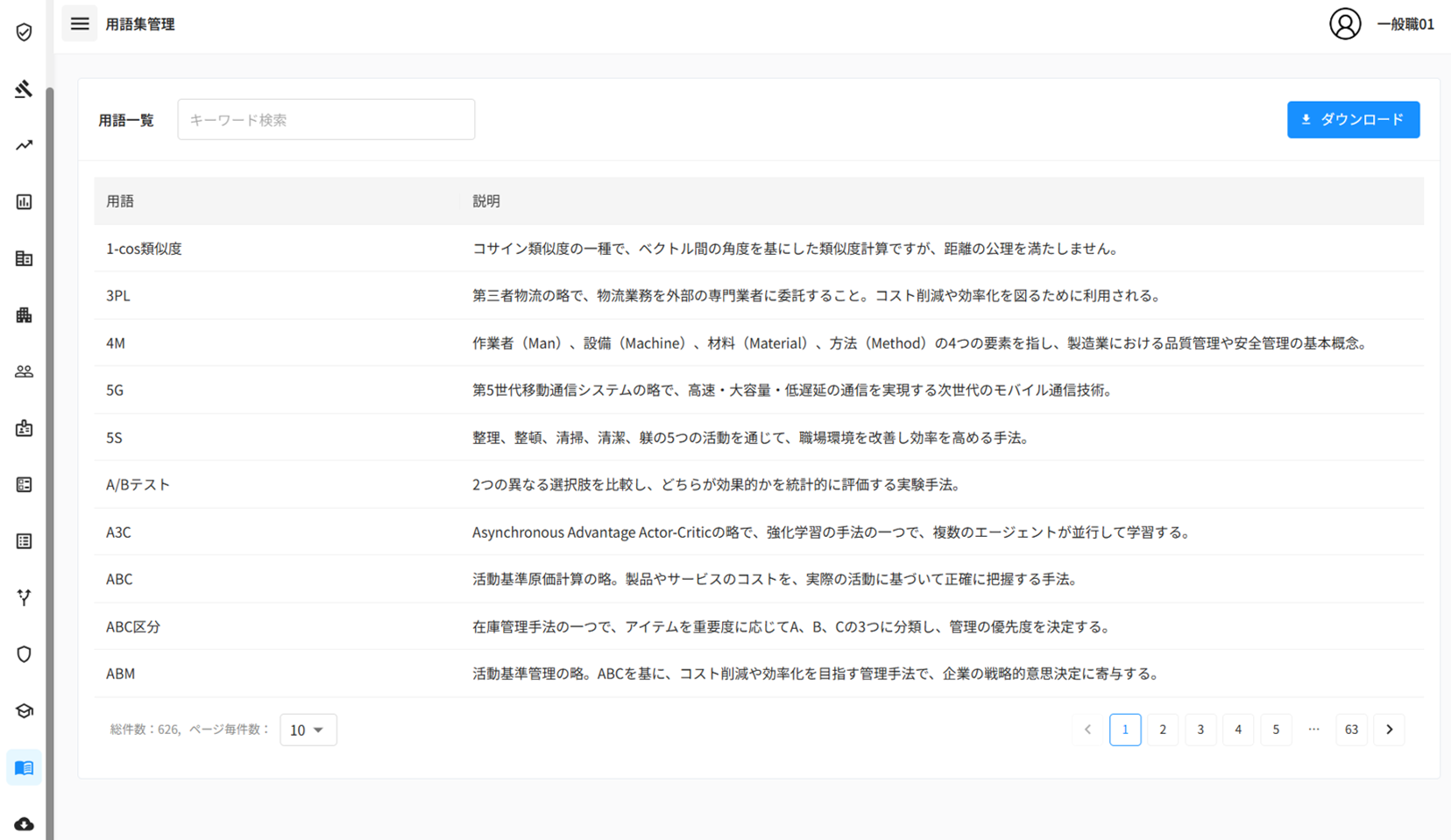Image resolution: width=1451 pixels, height=840 pixels.
Task: Jump to page 63
Action: tap(1351, 730)
